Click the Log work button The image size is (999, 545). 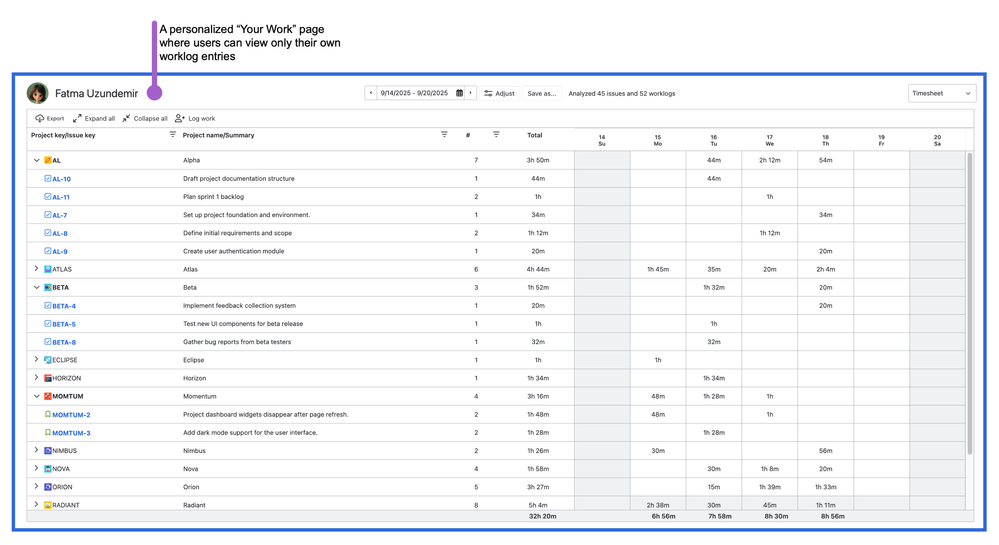pyautogui.click(x=195, y=119)
